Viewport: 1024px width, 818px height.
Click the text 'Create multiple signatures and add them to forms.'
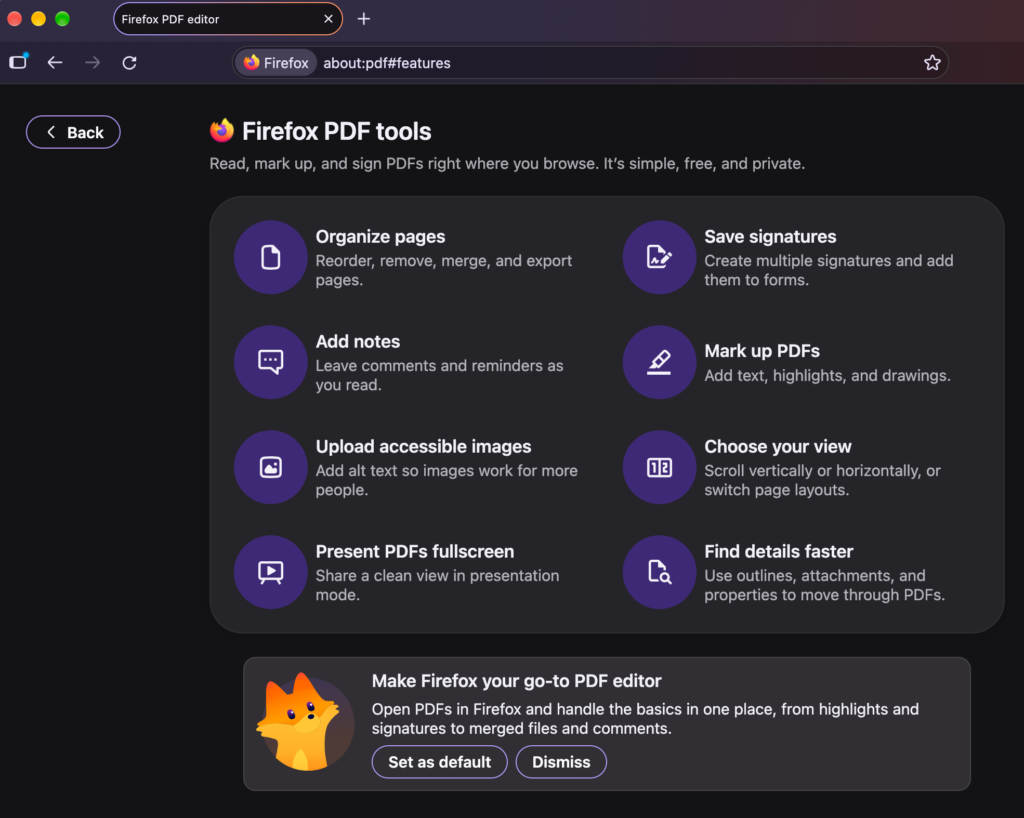point(829,270)
